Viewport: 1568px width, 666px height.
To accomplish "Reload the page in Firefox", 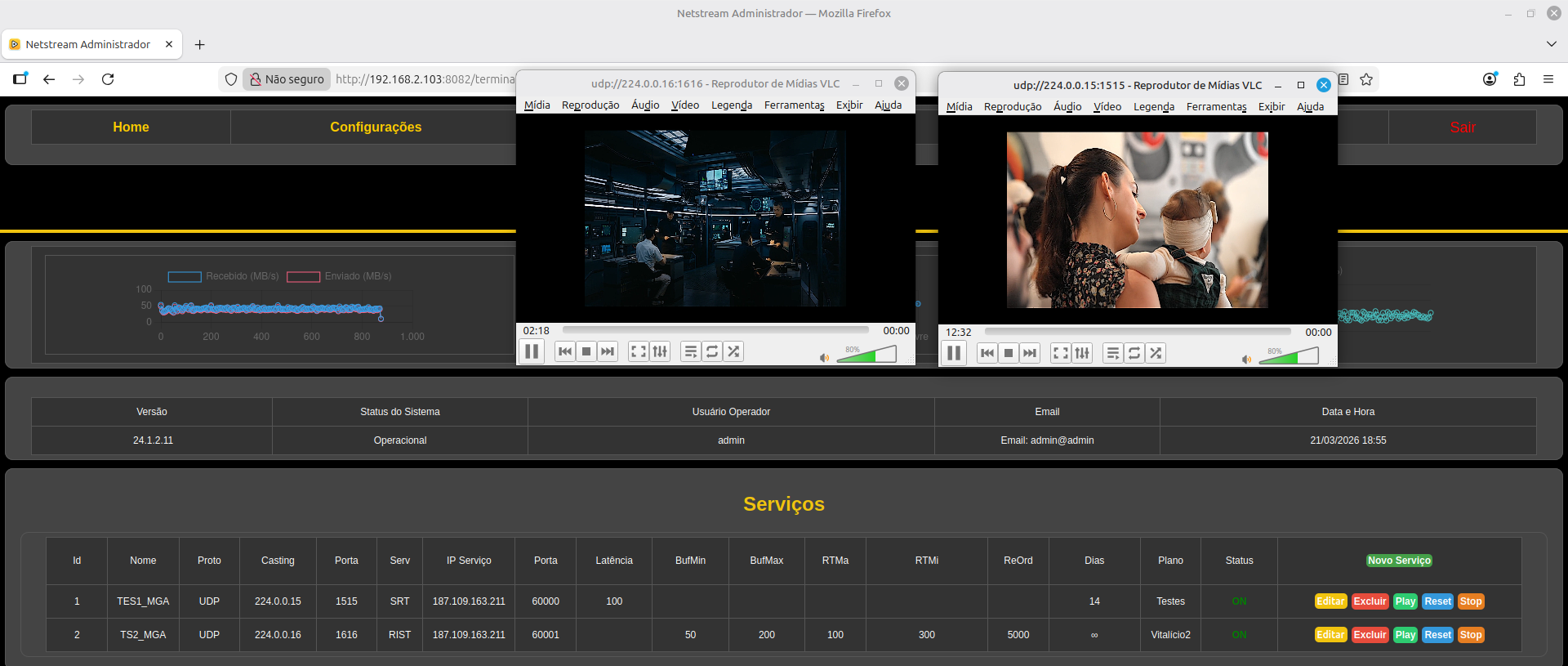I will [x=108, y=79].
